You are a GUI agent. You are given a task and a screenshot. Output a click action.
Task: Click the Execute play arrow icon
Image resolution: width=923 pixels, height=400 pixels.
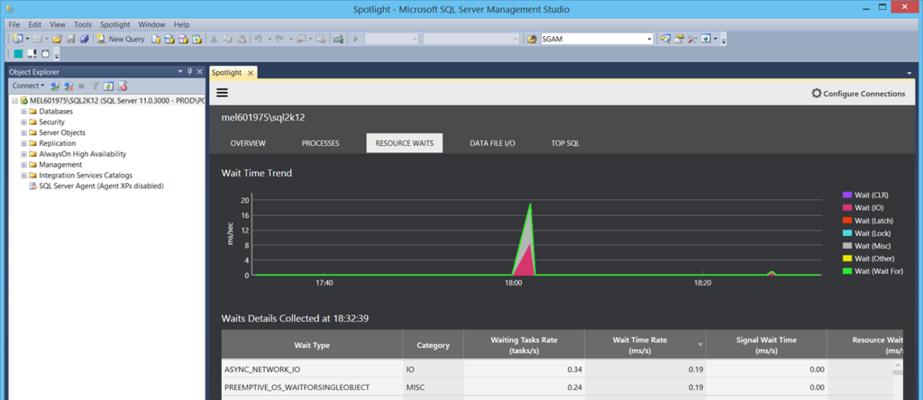coord(355,39)
